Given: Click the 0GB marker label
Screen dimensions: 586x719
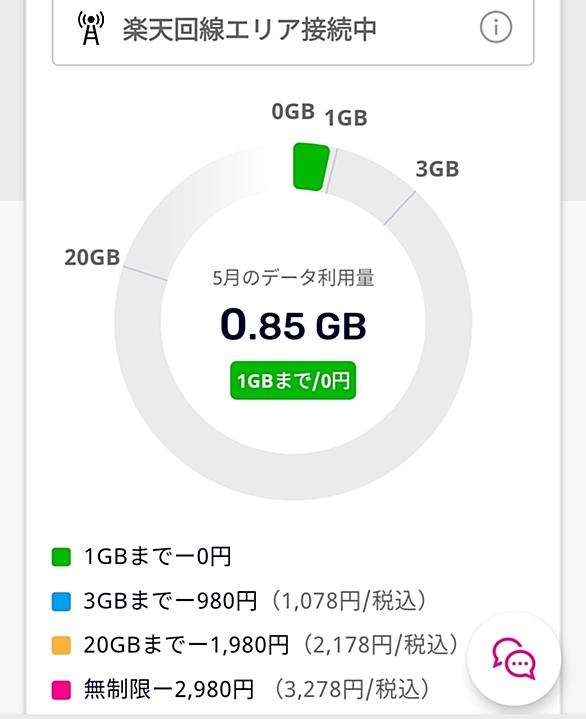Looking at the screenshot, I should coord(293,111).
